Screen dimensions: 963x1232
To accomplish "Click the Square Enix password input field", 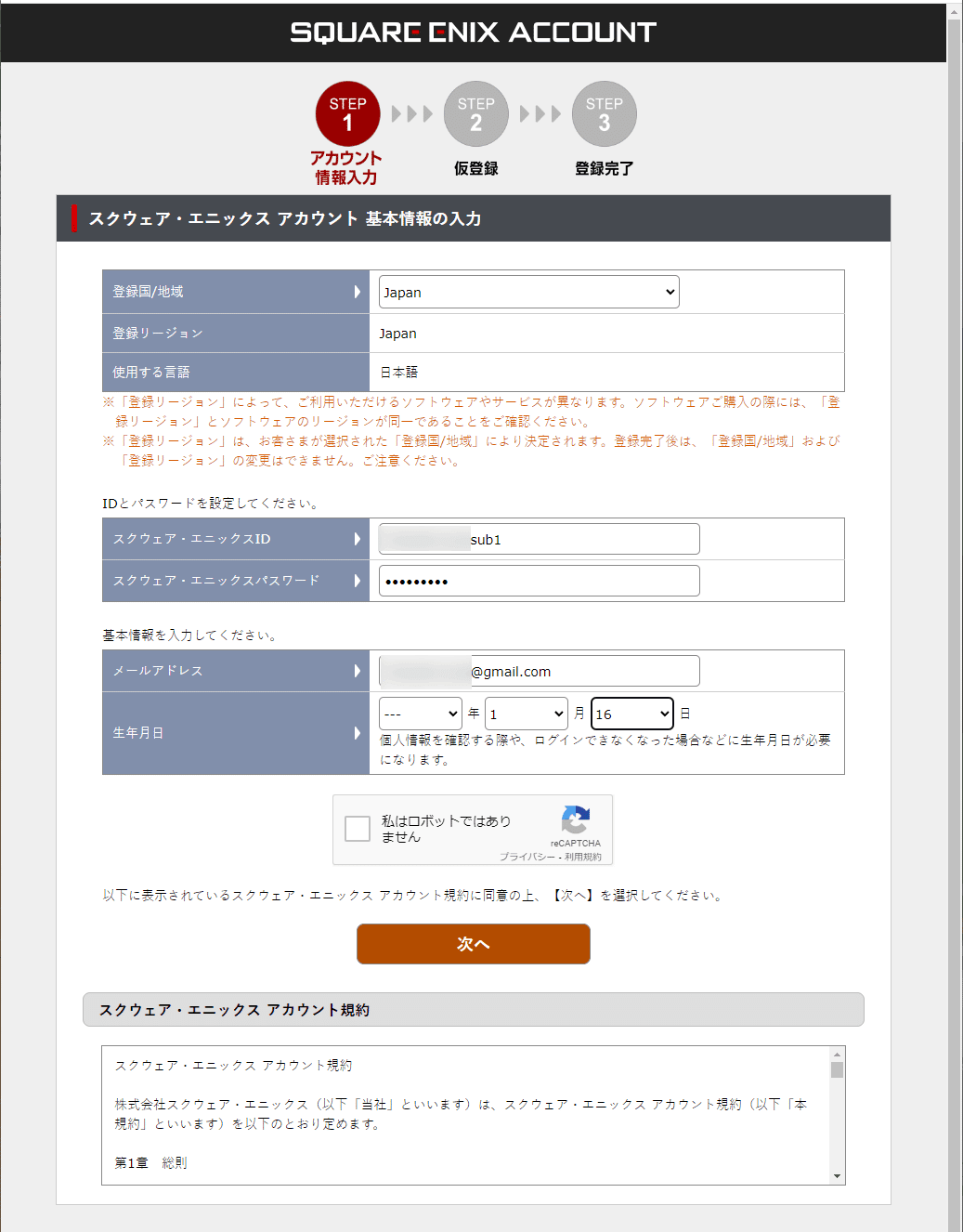I will [538, 580].
